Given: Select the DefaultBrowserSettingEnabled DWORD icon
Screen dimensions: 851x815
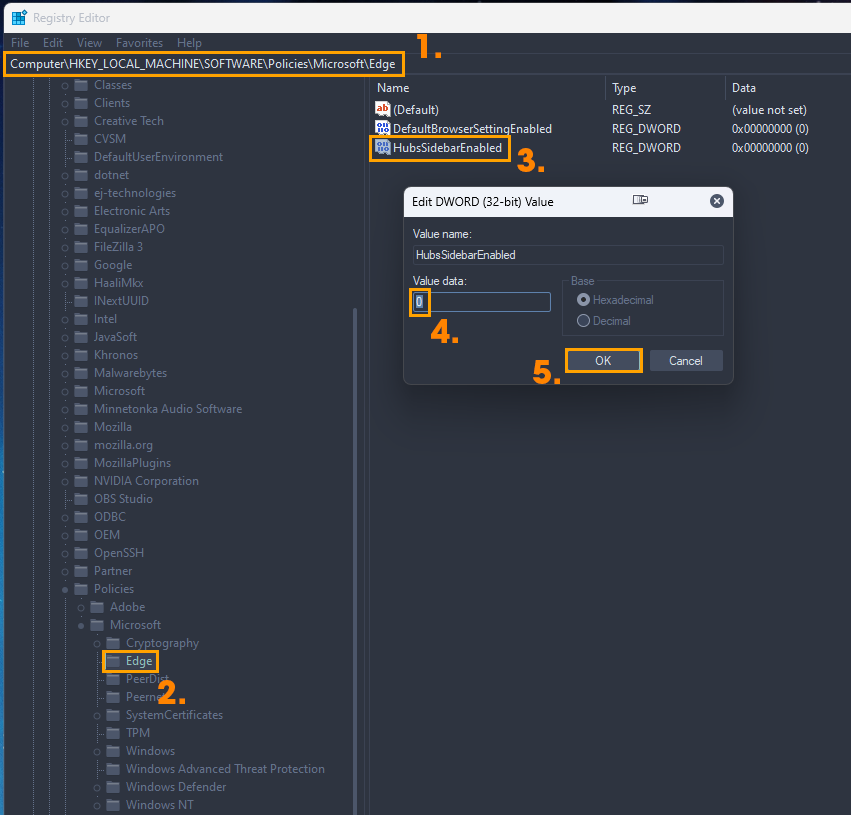Looking at the screenshot, I should (383, 128).
